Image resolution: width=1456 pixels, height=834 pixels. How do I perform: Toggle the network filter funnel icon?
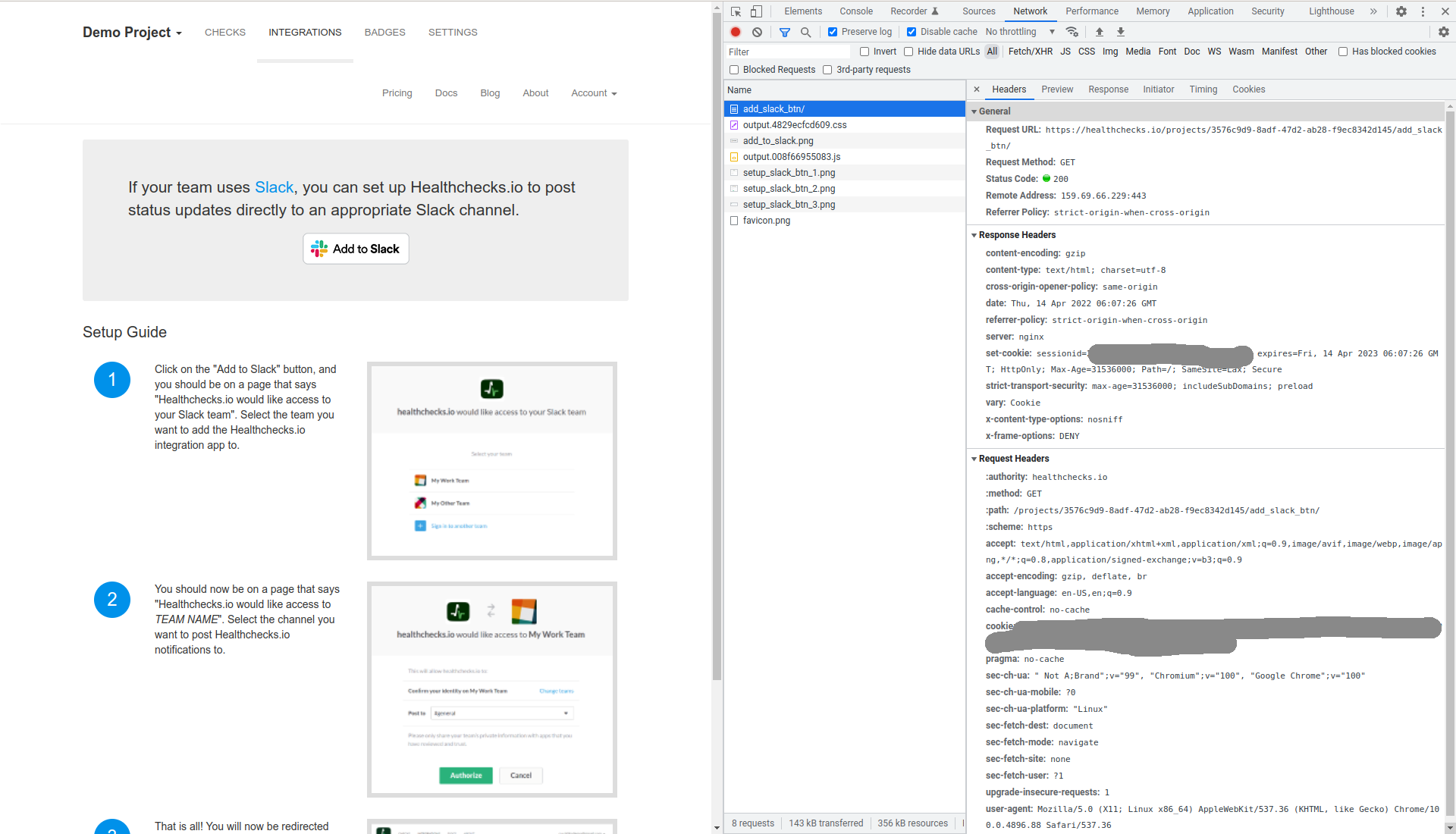785,32
